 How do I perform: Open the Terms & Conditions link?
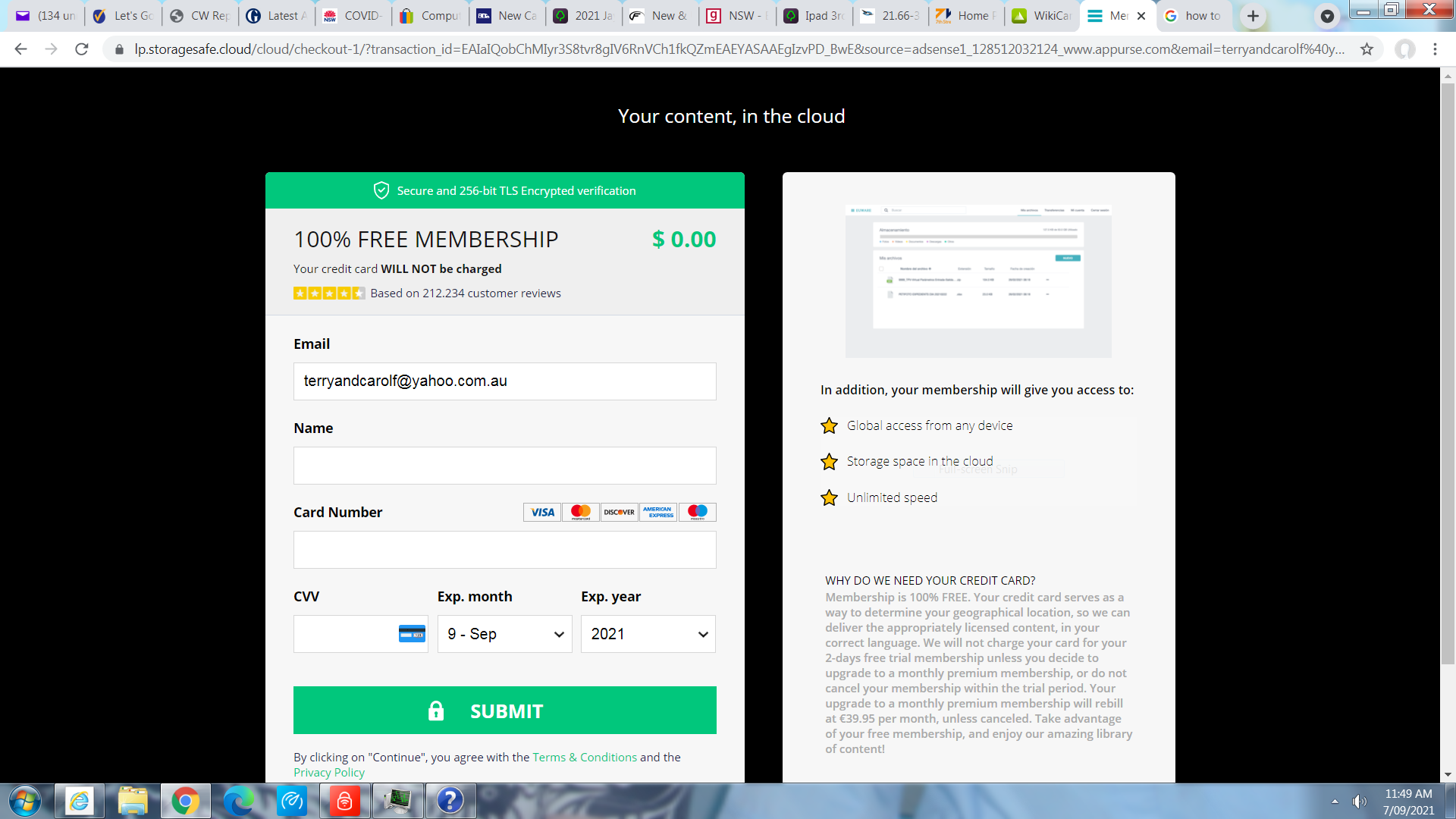click(584, 757)
